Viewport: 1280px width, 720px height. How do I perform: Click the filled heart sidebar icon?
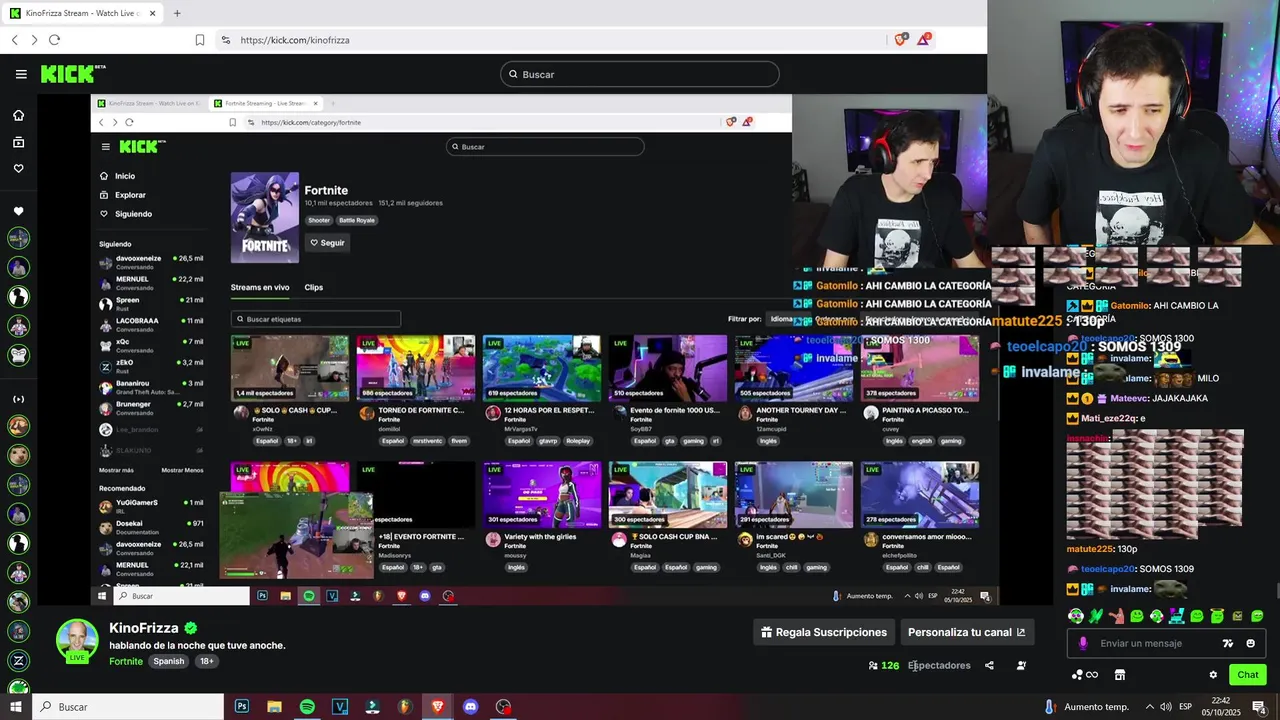18,211
